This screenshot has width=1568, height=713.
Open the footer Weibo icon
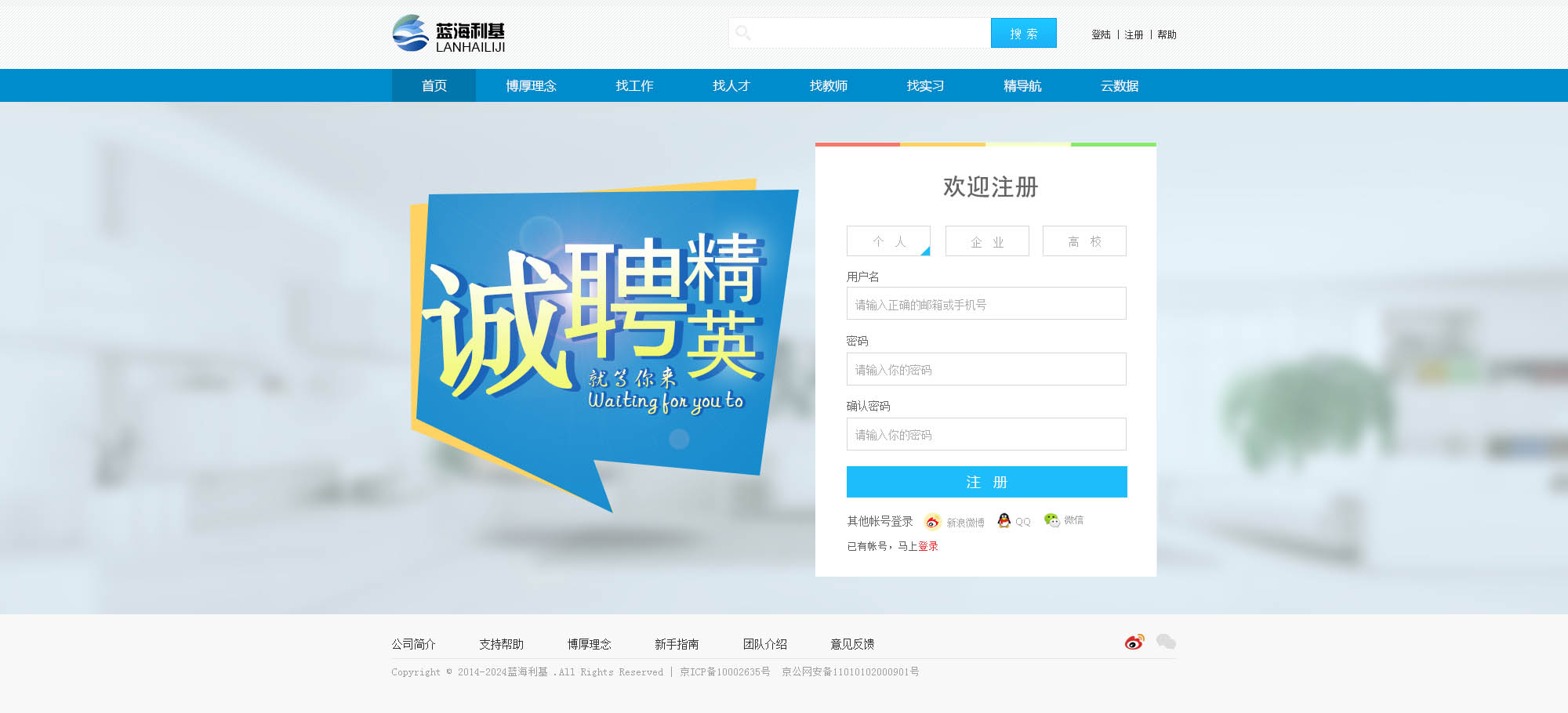[1134, 642]
